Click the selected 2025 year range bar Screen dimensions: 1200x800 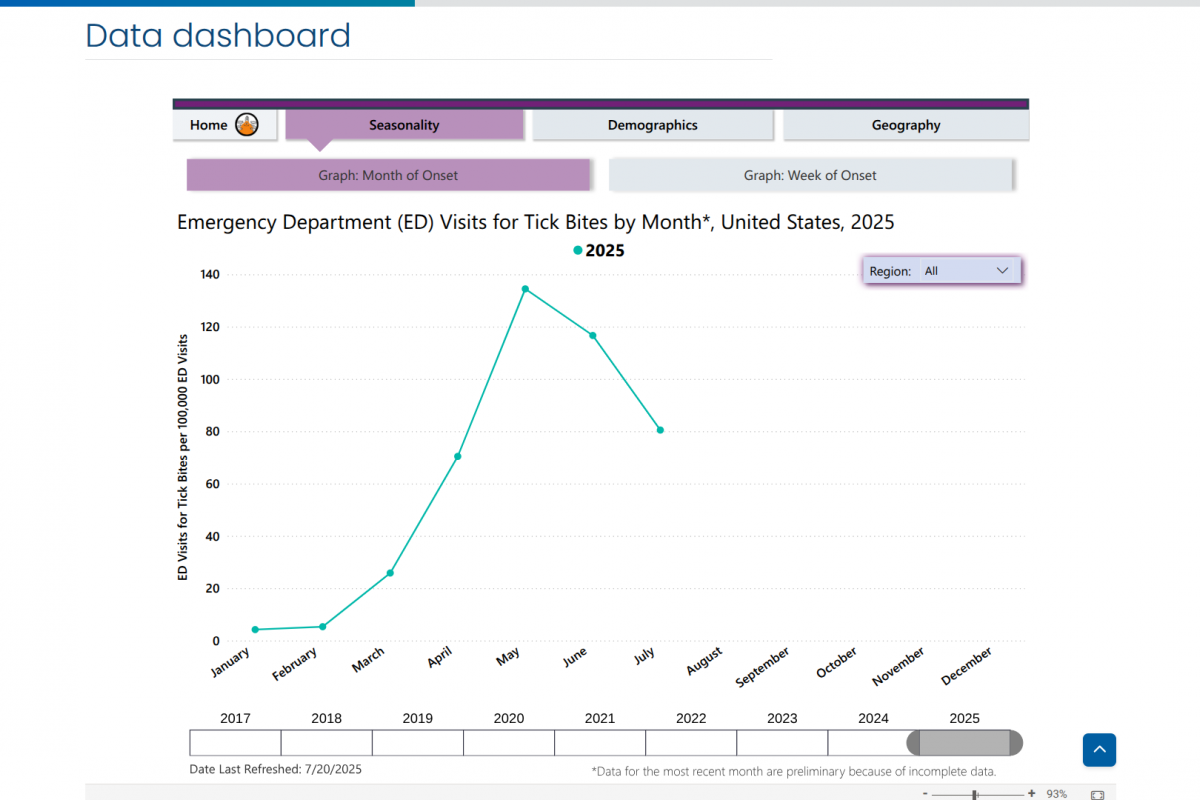[x=964, y=743]
